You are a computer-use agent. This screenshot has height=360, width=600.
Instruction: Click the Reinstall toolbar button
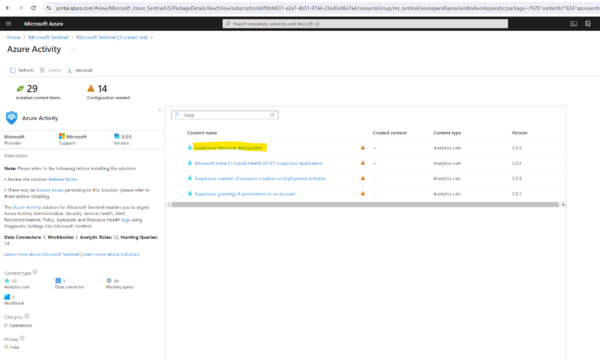tap(80, 70)
